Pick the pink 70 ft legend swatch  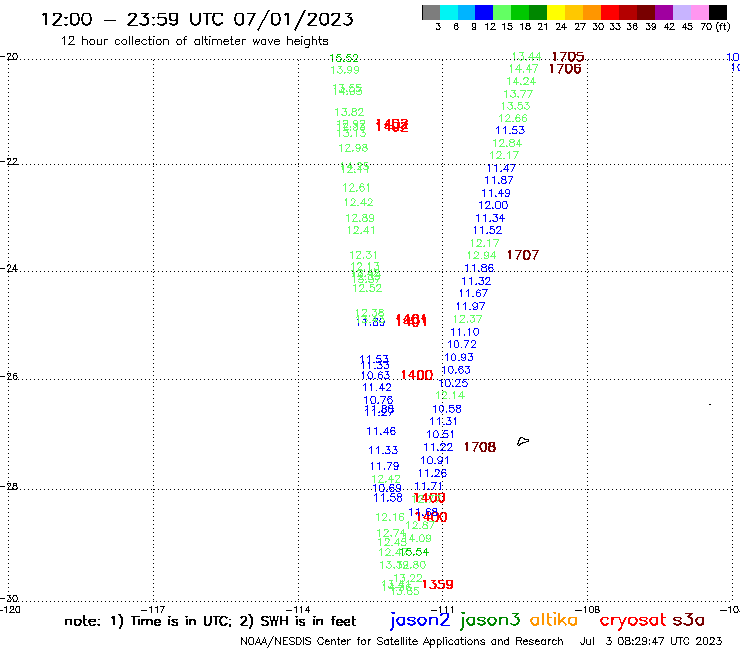[x=699, y=12]
